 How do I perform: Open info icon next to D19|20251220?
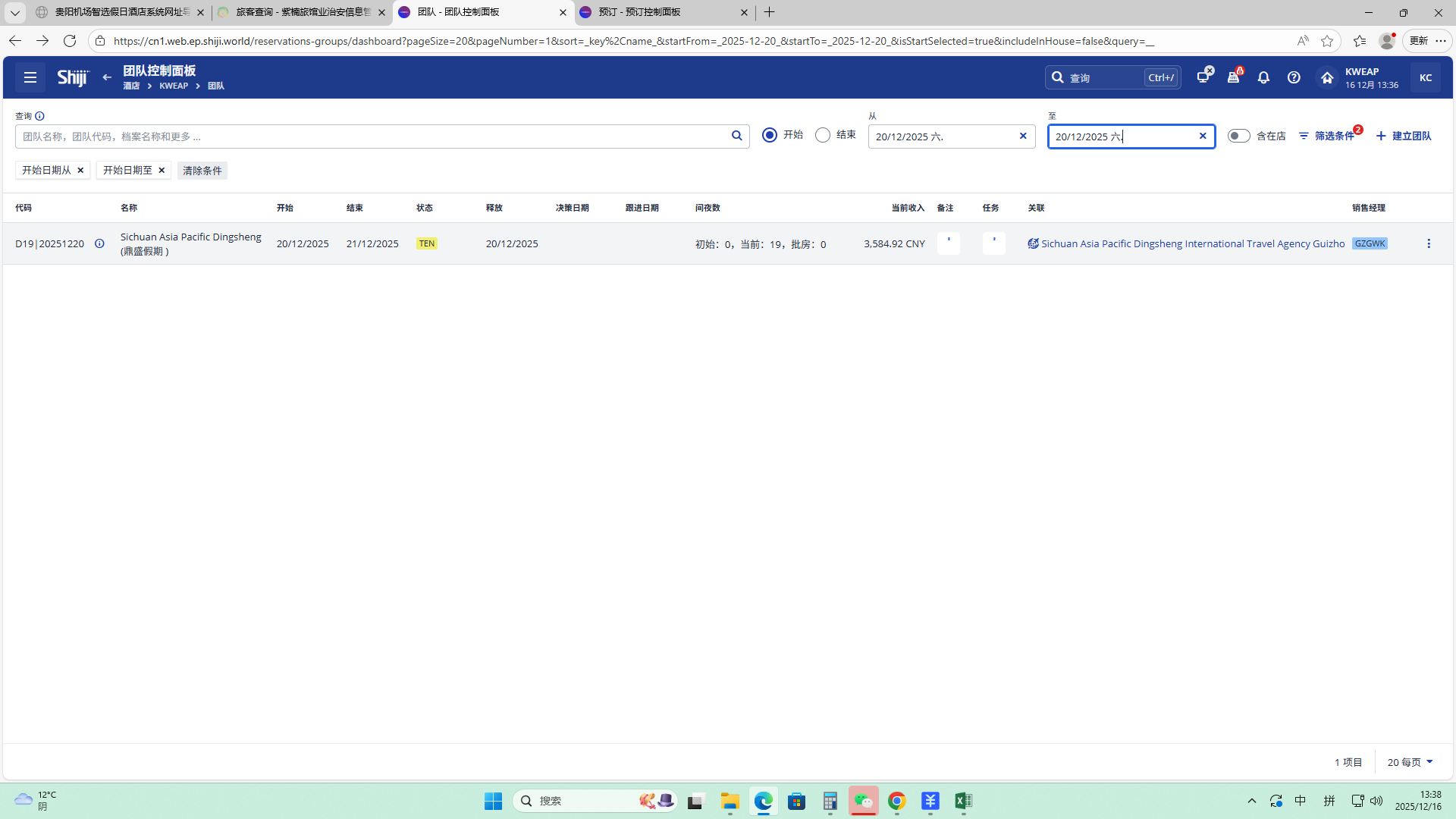pyautogui.click(x=99, y=243)
